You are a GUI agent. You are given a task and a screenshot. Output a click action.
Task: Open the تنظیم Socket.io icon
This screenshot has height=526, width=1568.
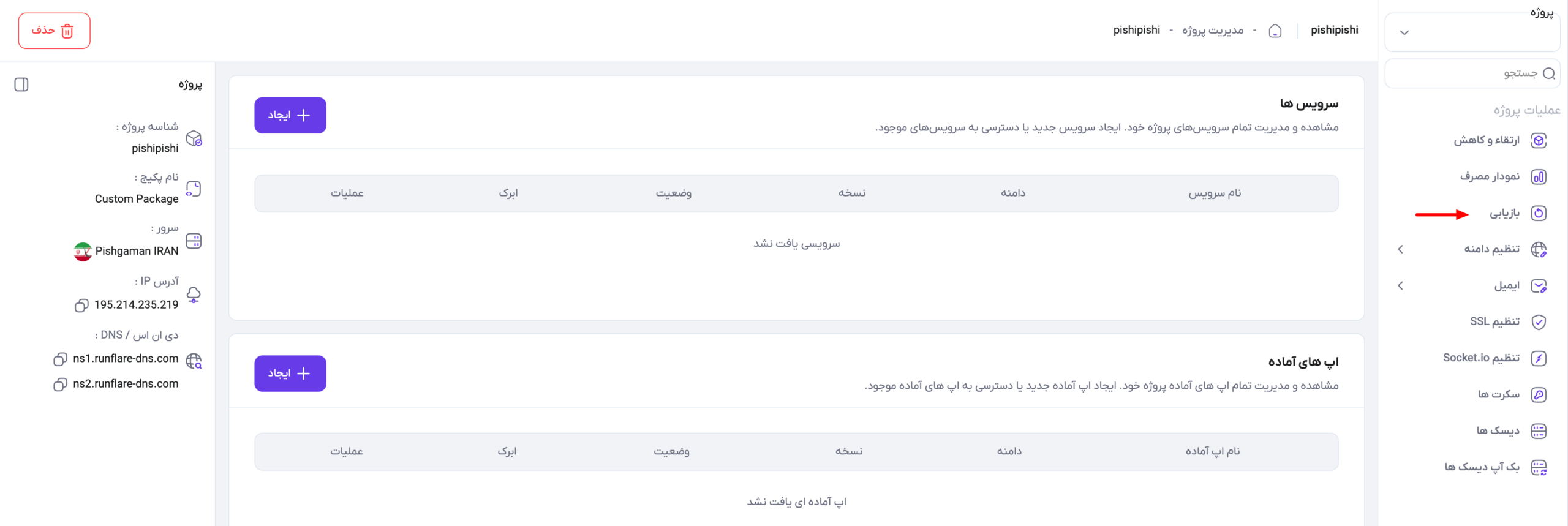1539,358
